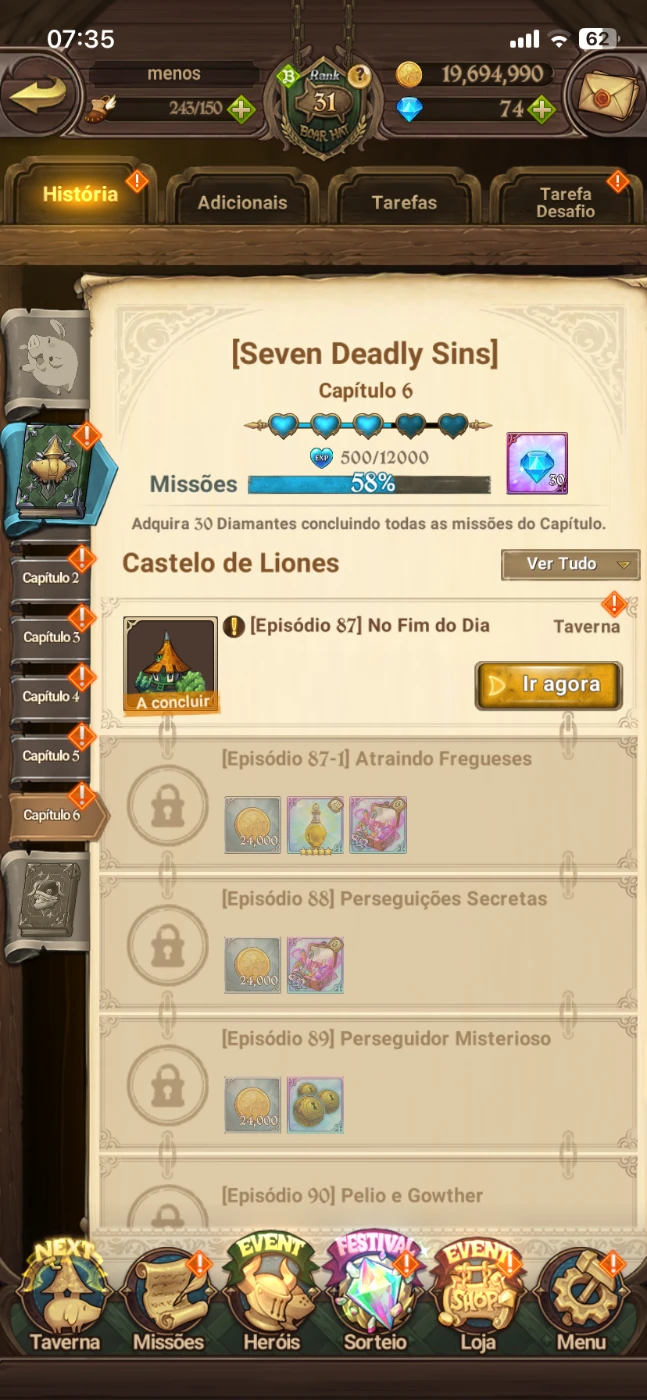
Task: Open the Tarefa Desafio tab
Action: pos(565,201)
